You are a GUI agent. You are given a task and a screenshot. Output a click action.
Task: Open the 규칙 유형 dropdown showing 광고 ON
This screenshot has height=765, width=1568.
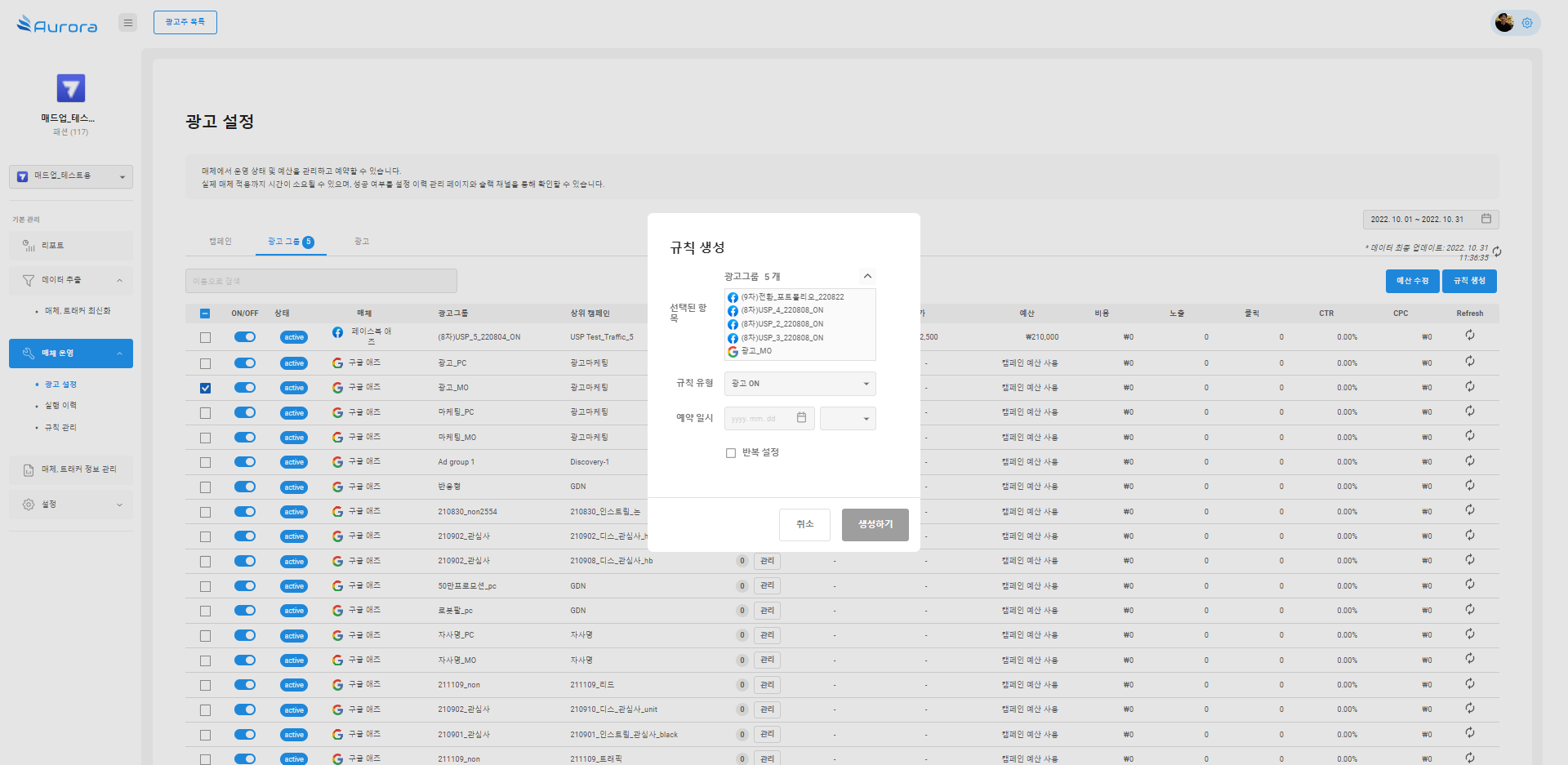coord(800,384)
